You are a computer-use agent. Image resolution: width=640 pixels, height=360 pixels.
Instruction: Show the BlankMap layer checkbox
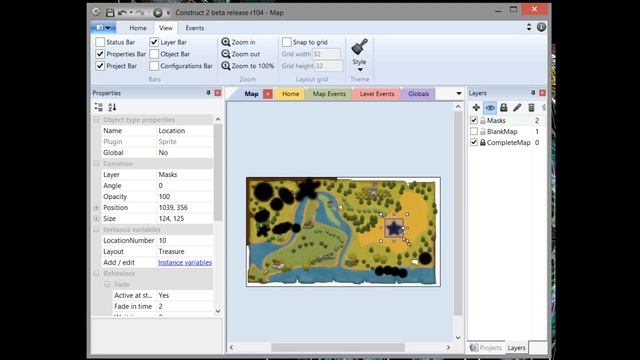tap(474, 131)
